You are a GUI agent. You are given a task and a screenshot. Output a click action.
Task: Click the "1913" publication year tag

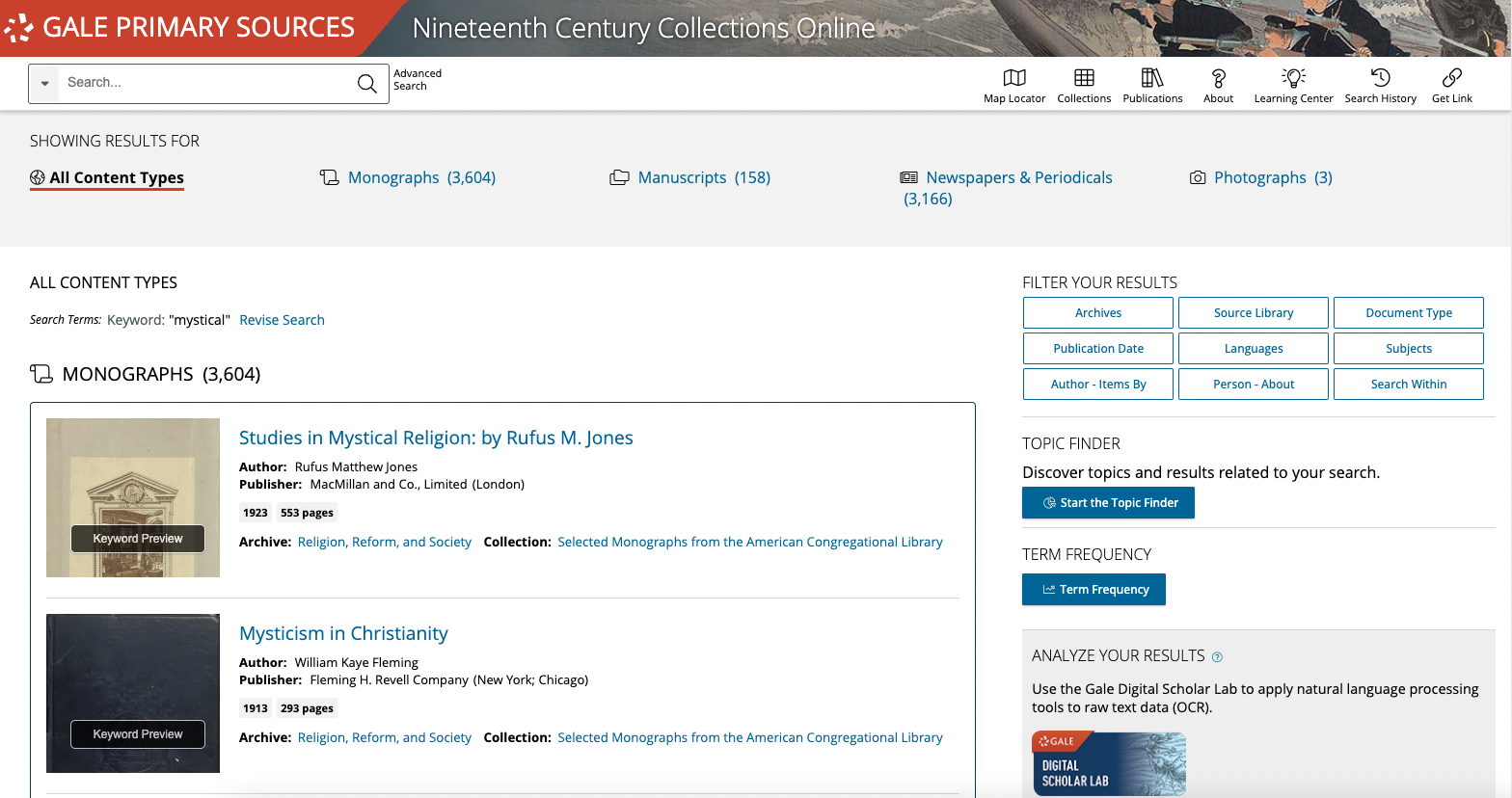(256, 708)
